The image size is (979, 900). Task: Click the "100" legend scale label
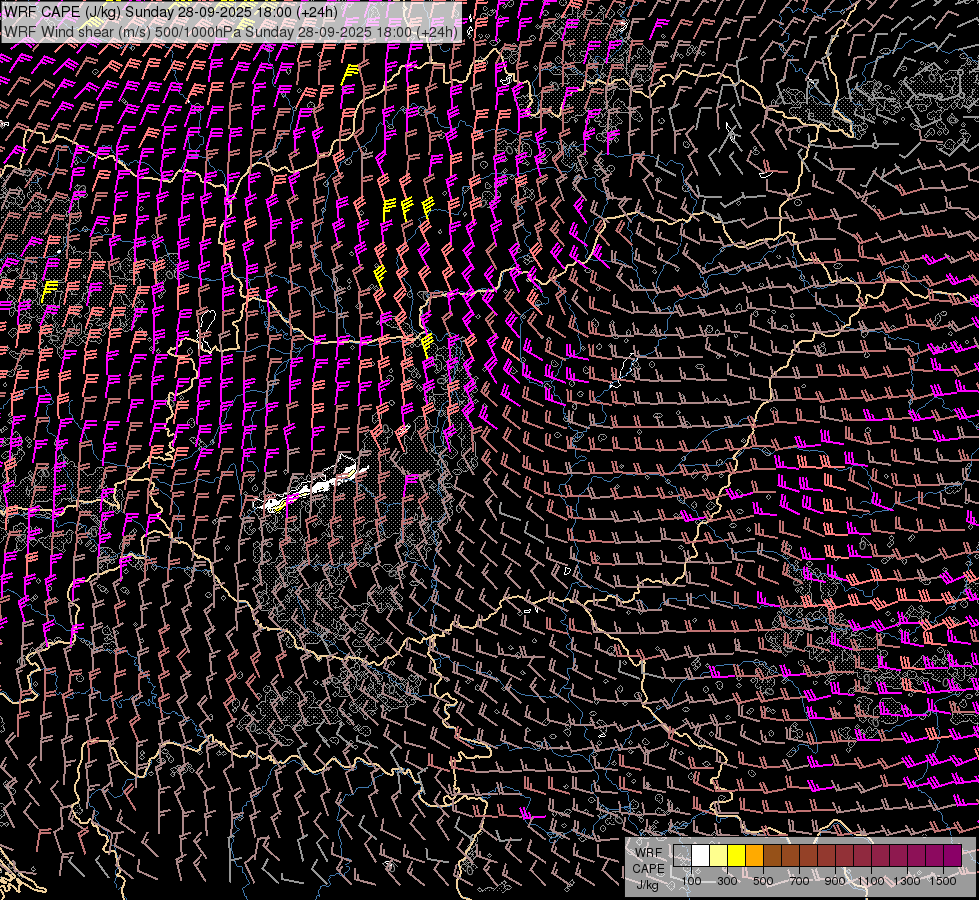click(691, 881)
